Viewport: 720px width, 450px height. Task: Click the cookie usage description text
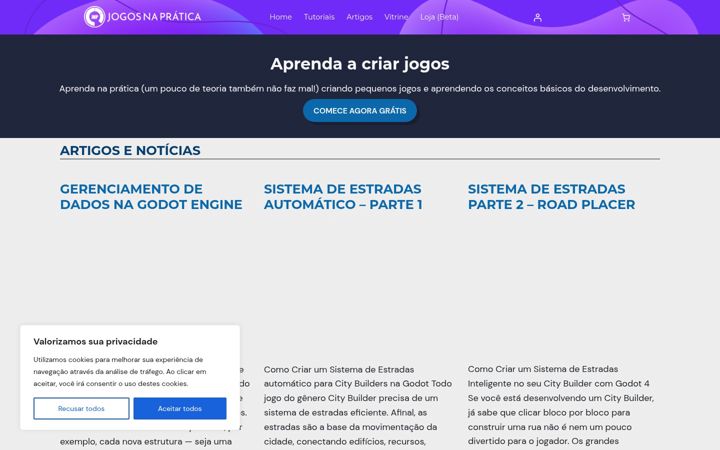point(120,371)
